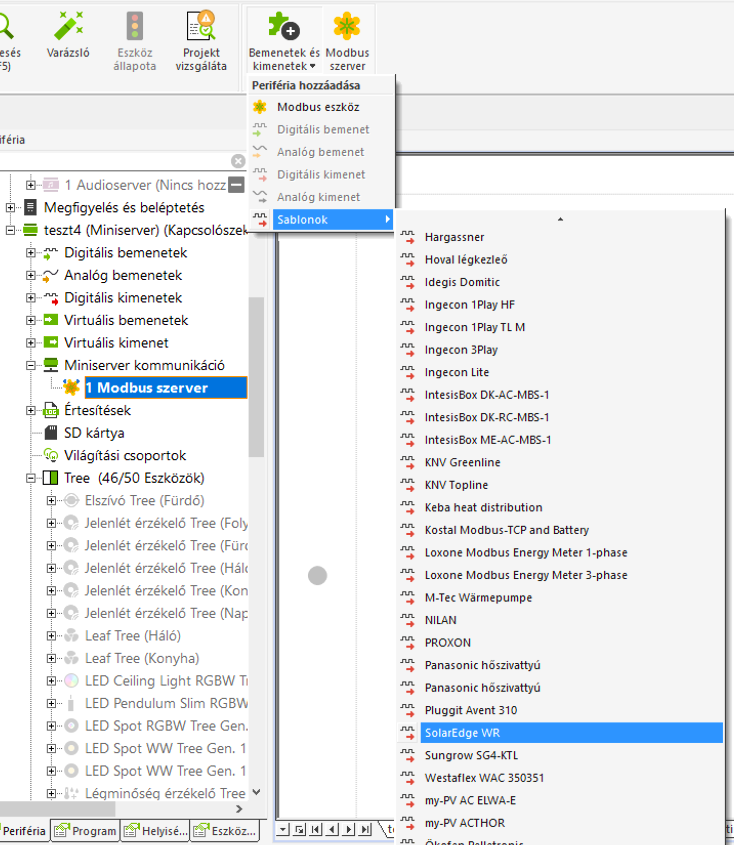734x845 pixels.
Task: Select my-PV AC ELWA-E template
Action: point(560,801)
